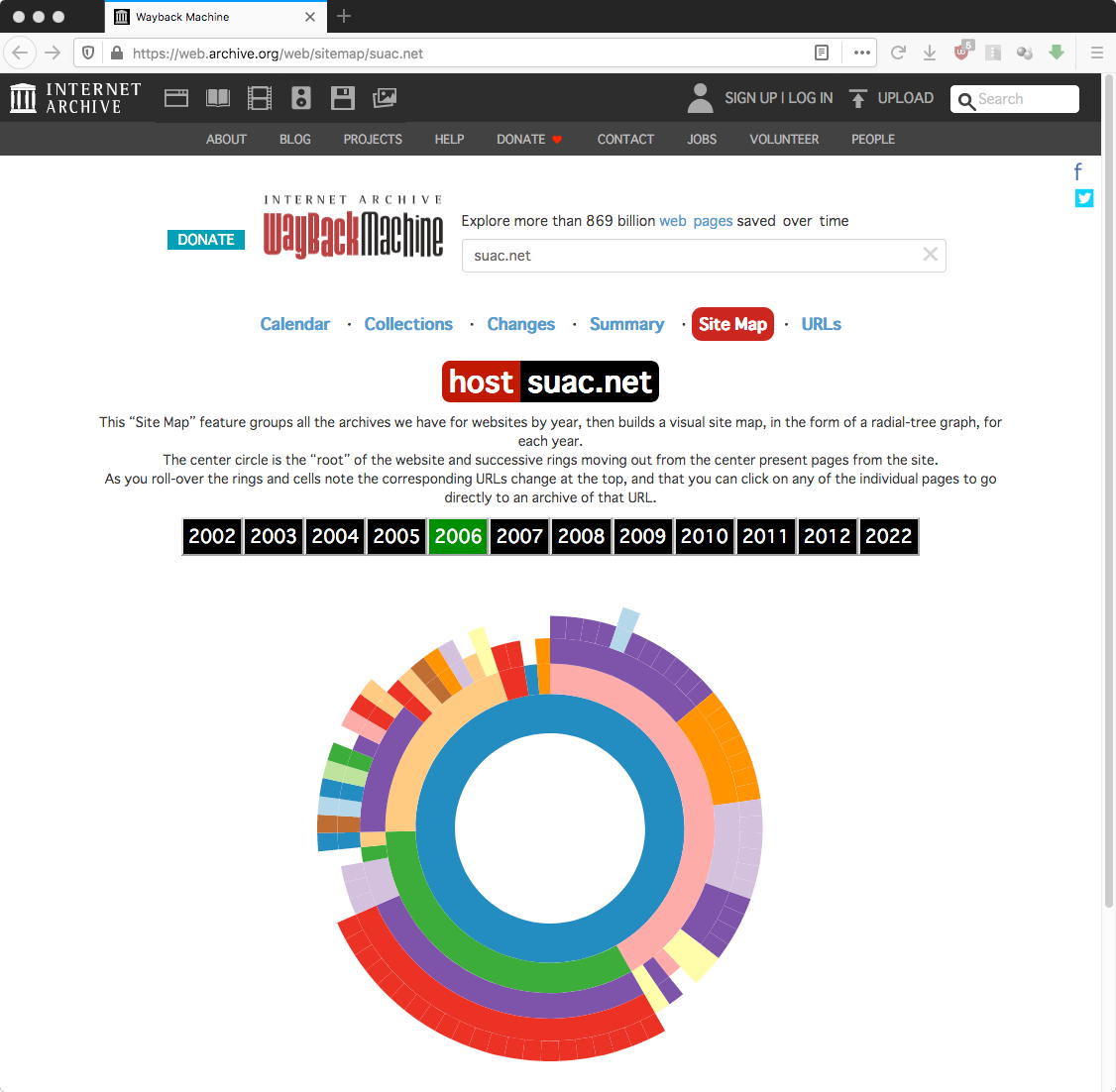Screen dimensions: 1116x1092
Task: Follow the 'web pages' link
Action: (x=696, y=221)
